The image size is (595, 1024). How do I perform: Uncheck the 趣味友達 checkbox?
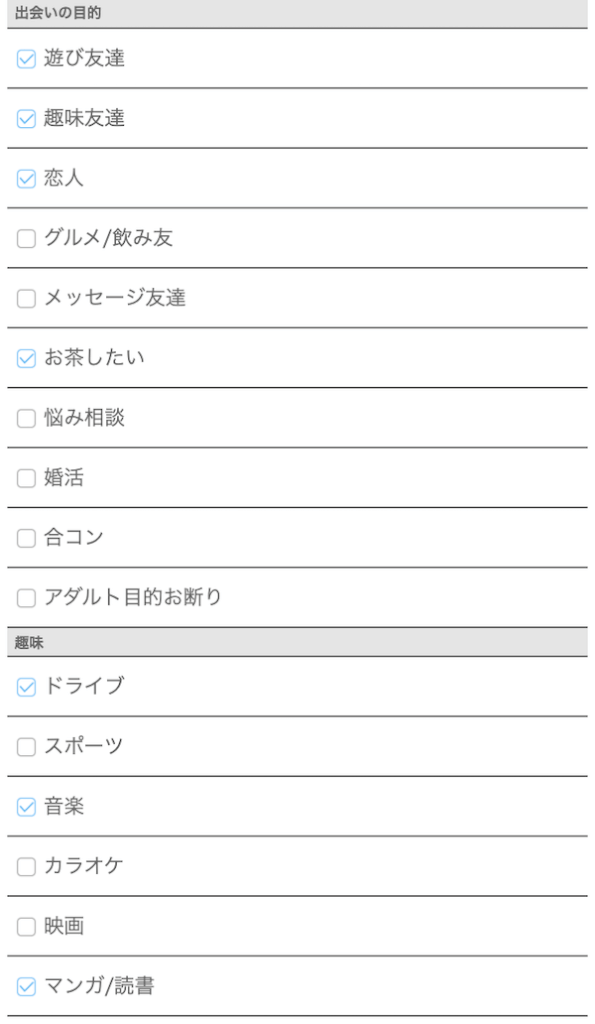pyautogui.click(x=25, y=119)
